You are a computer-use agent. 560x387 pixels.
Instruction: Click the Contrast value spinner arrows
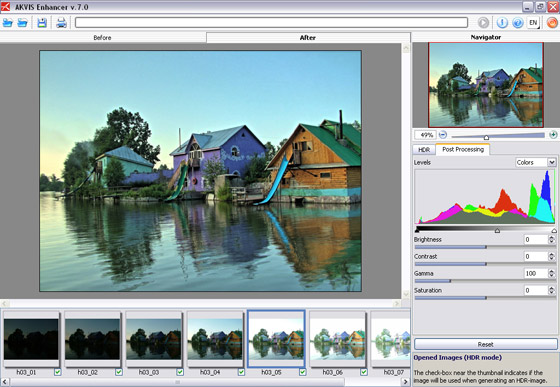pyautogui.click(x=552, y=256)
